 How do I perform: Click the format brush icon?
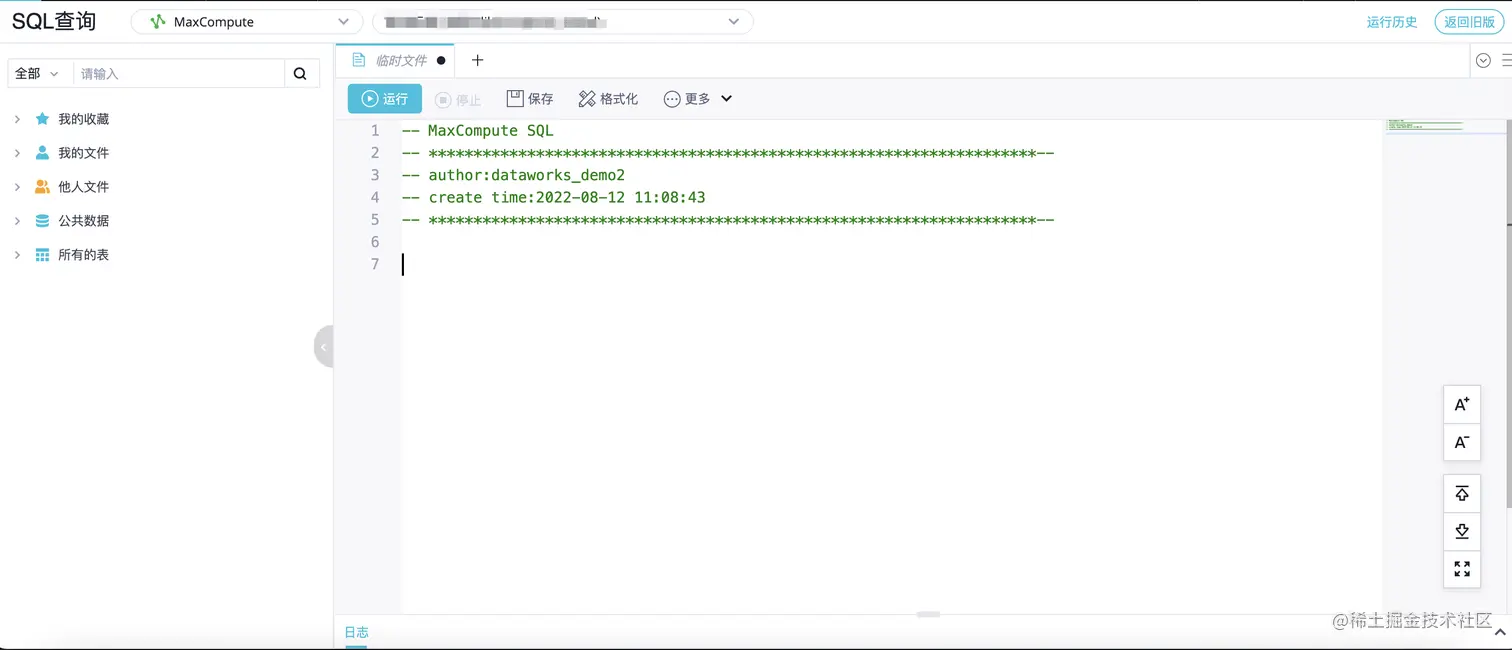587,99
